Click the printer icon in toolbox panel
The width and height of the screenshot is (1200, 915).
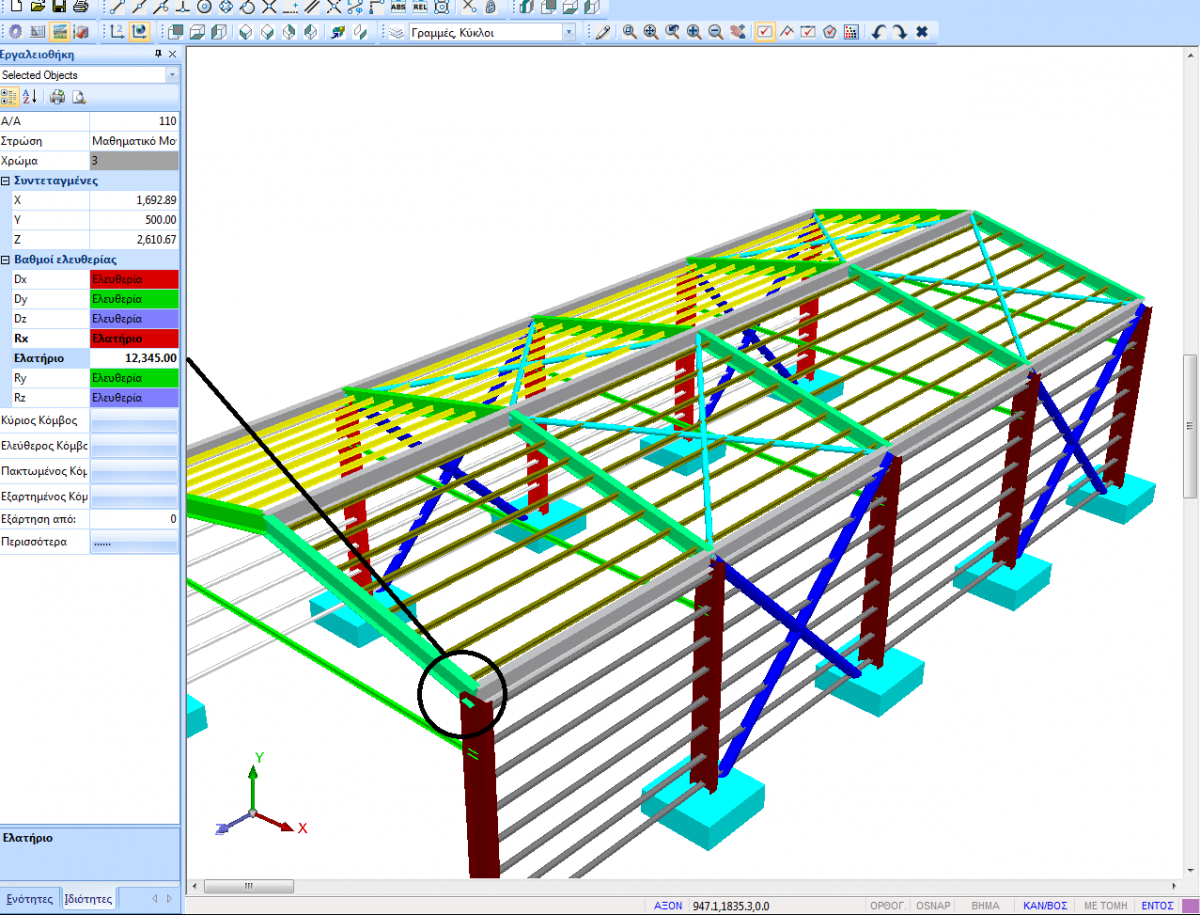[x=58, y=97]
